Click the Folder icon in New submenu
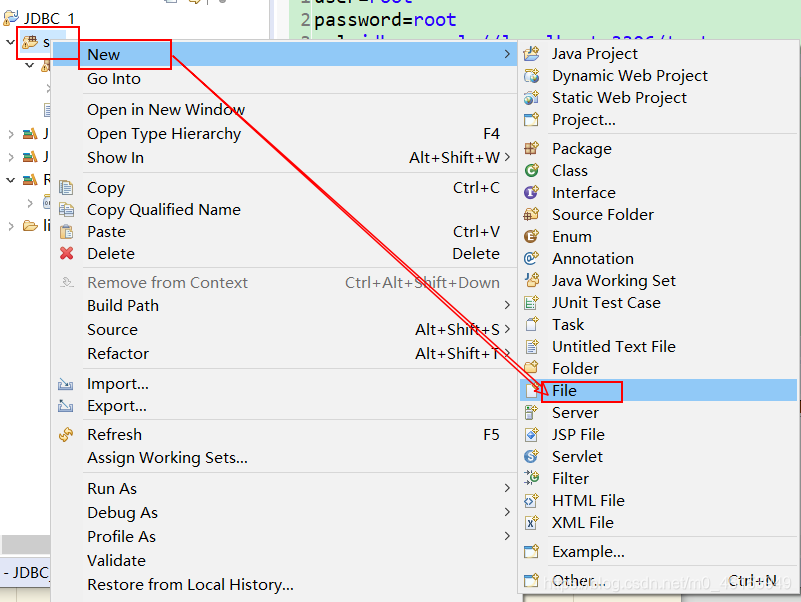 coord(531,368)
